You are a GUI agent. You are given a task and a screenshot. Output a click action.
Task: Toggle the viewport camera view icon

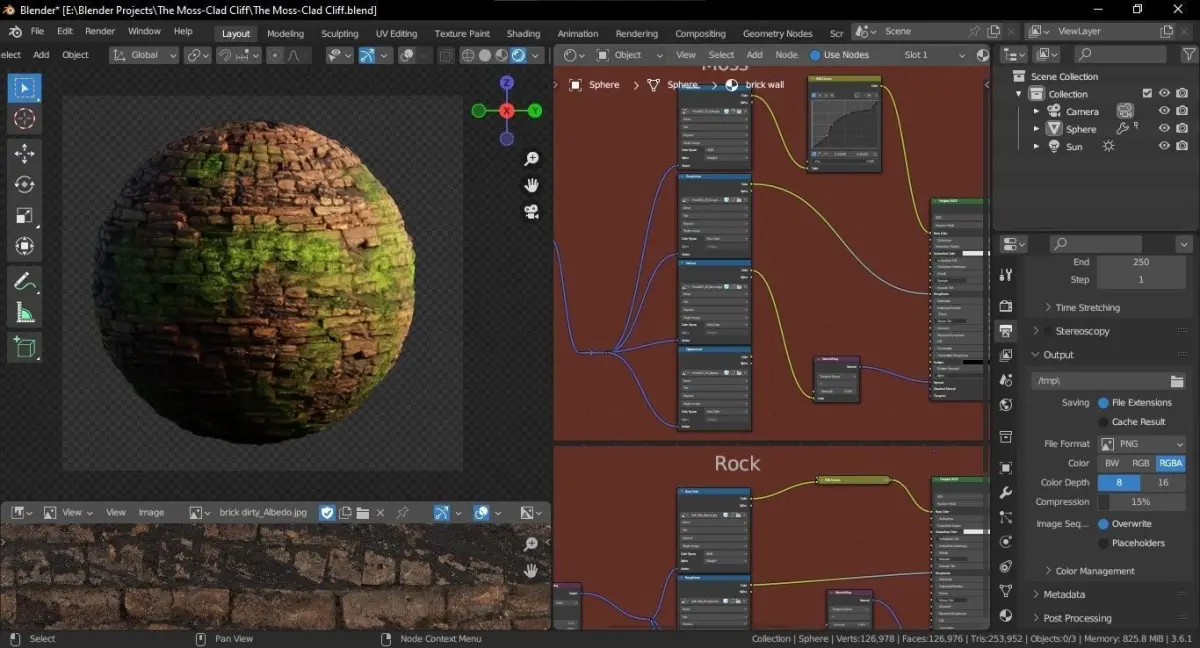(x=532, y=211)
